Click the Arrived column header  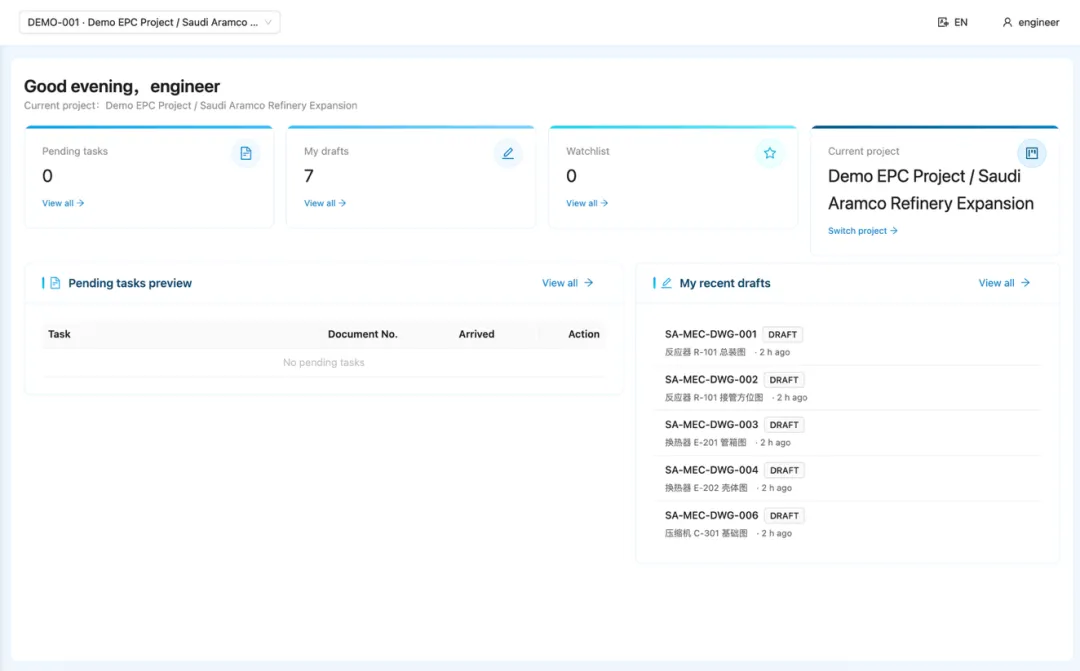pyautogui.click(x=477, y=334)
